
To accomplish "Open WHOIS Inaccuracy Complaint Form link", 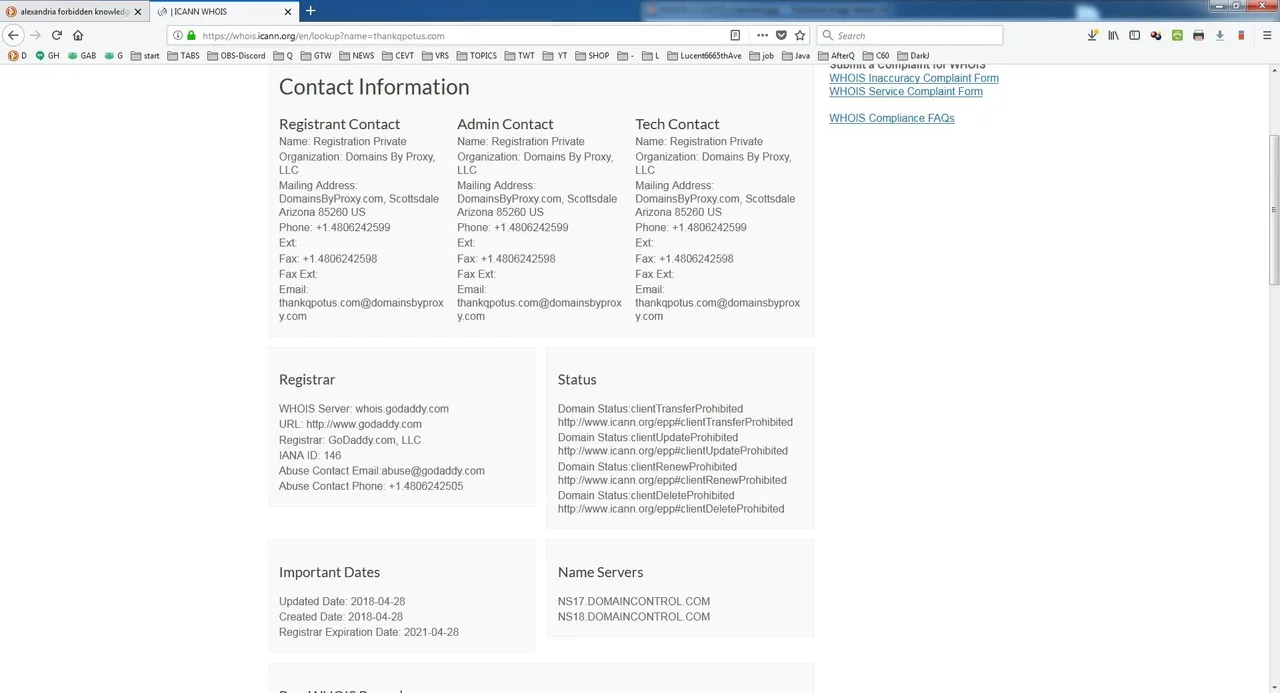I will click(914, 78).
